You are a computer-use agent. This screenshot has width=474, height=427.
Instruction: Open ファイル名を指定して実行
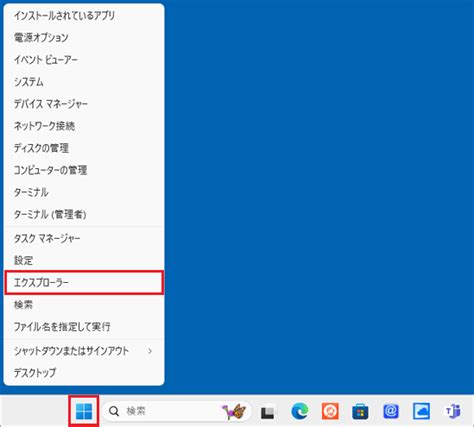coord(84,327)
